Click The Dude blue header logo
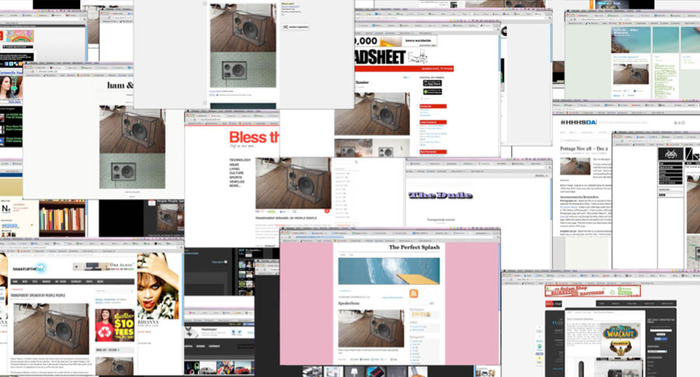 click(x=440, y=195)
